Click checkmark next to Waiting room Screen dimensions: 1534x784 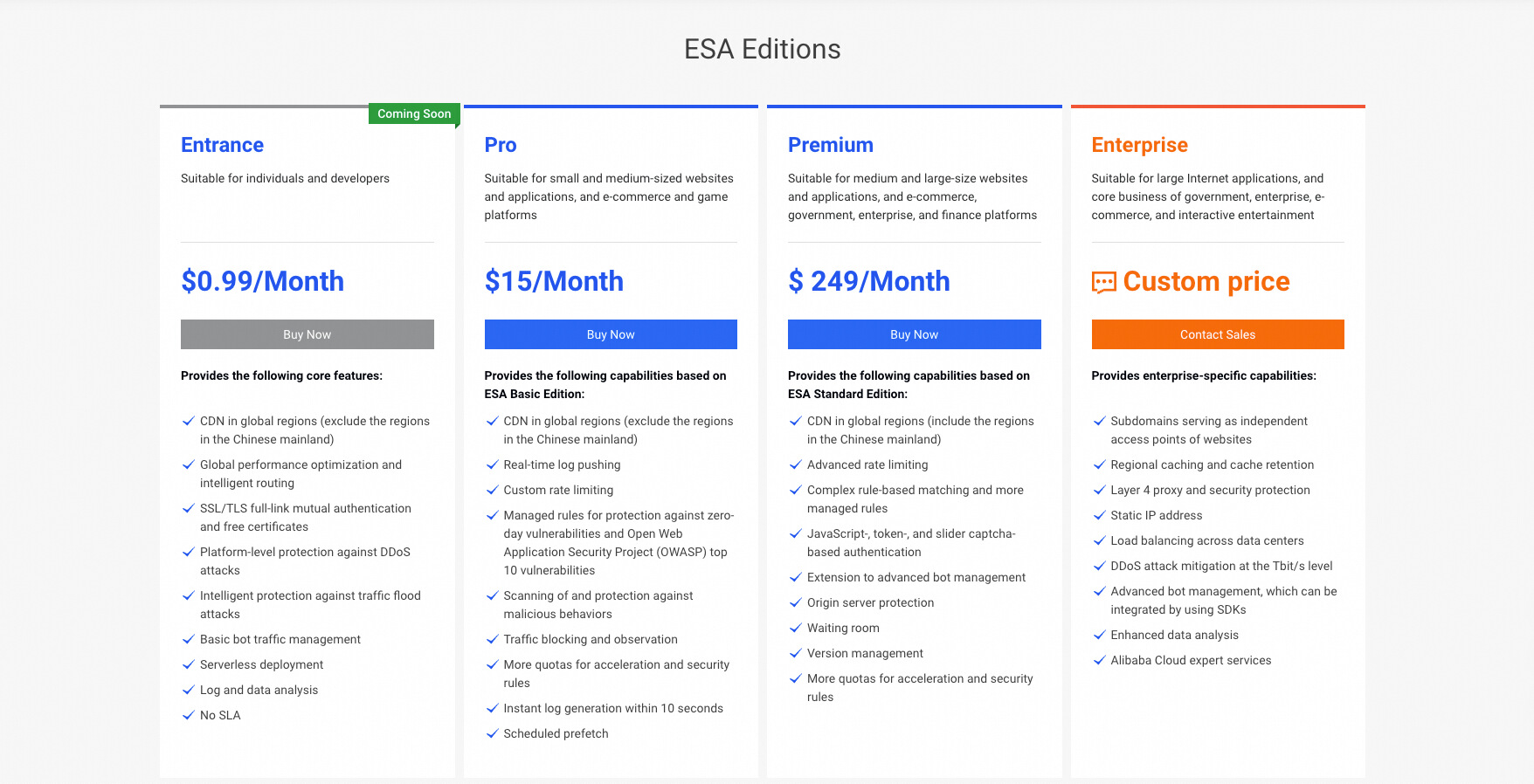coord(796,628)
